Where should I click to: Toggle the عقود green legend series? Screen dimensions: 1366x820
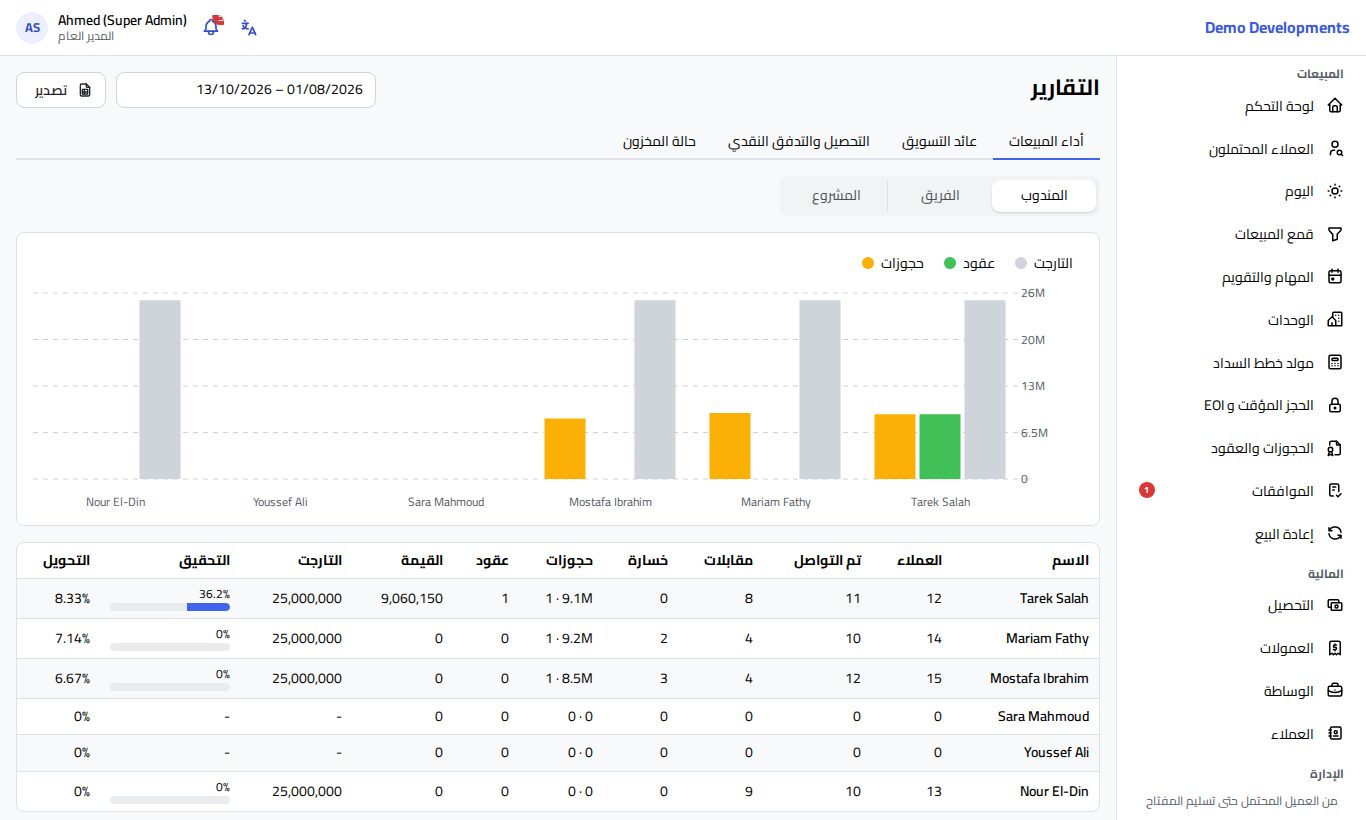tap(969, 263)
